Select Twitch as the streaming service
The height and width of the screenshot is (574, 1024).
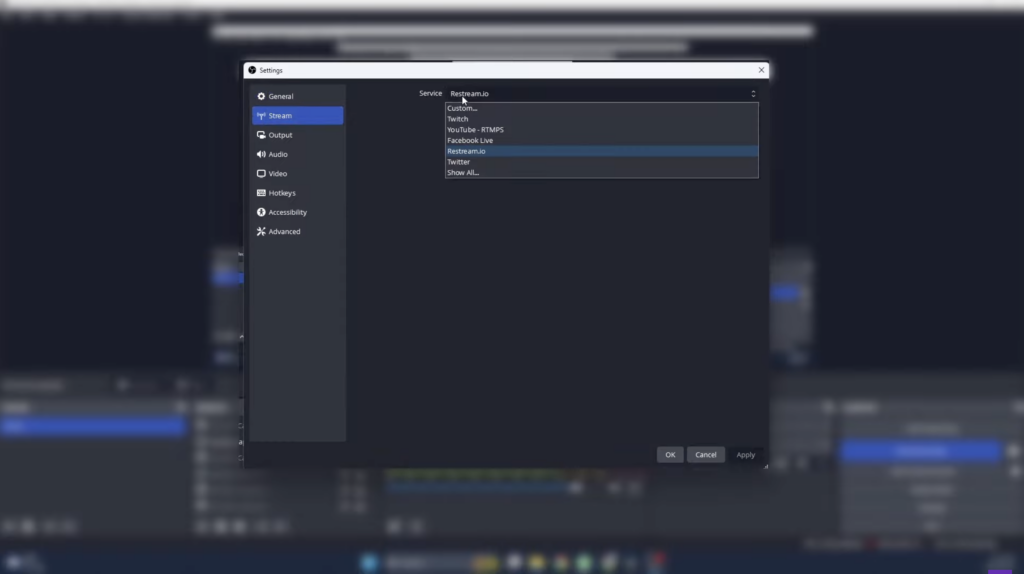pos(458,119)
